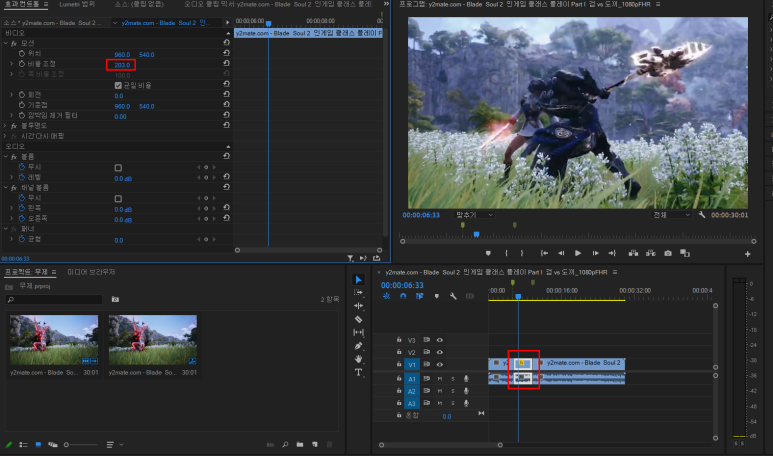Click the Lift button
The width and height of the screenshot is (773, 456).
pos(633,253)
